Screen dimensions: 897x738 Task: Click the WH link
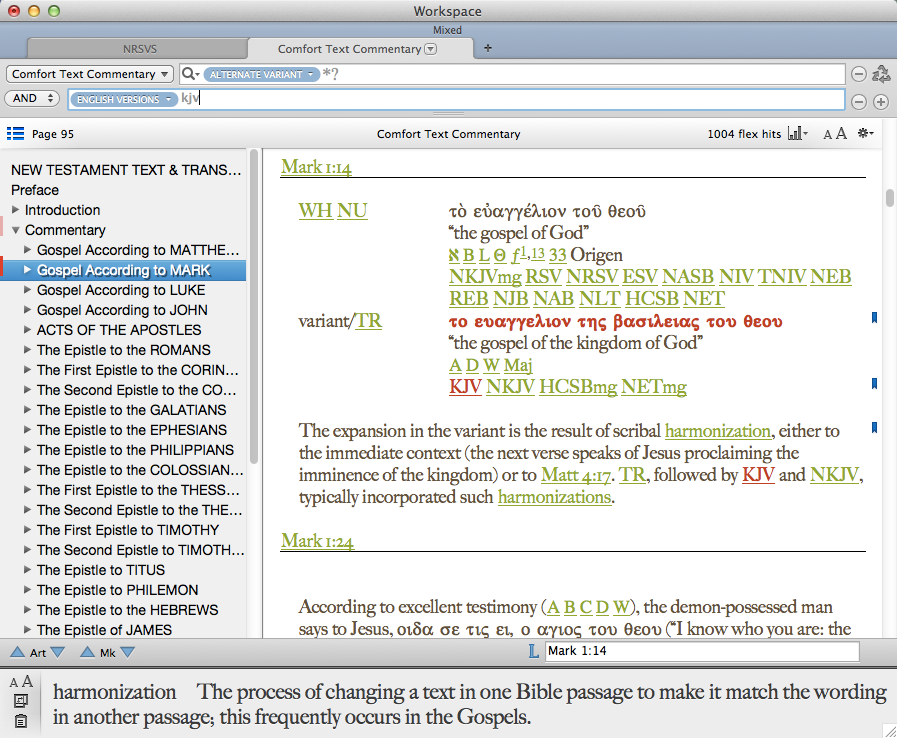click(x=315, y=211)
